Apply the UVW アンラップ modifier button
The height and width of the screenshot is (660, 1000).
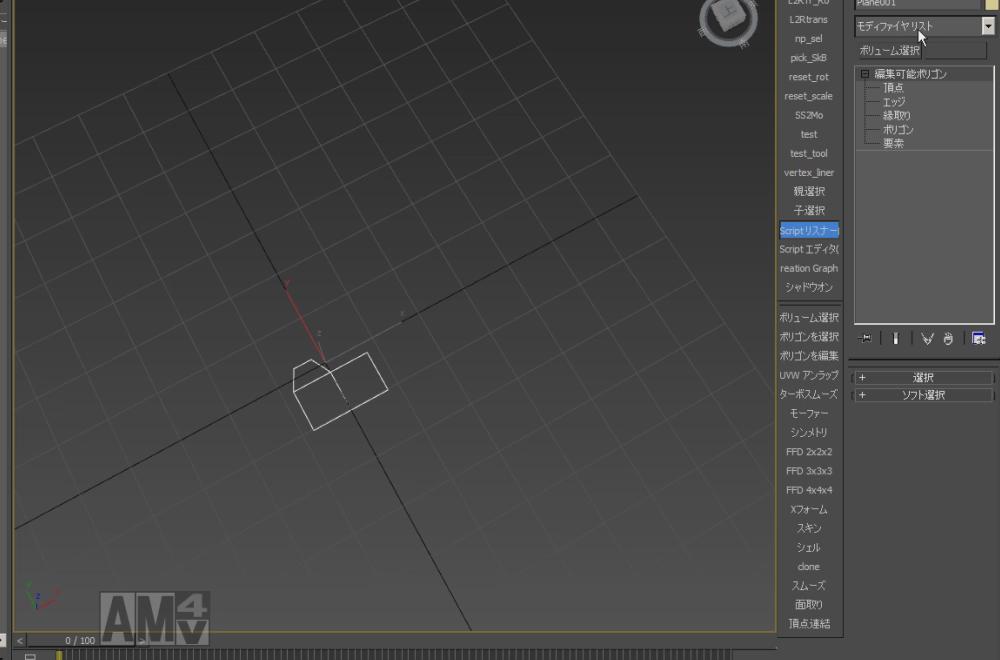pos(809,376)
